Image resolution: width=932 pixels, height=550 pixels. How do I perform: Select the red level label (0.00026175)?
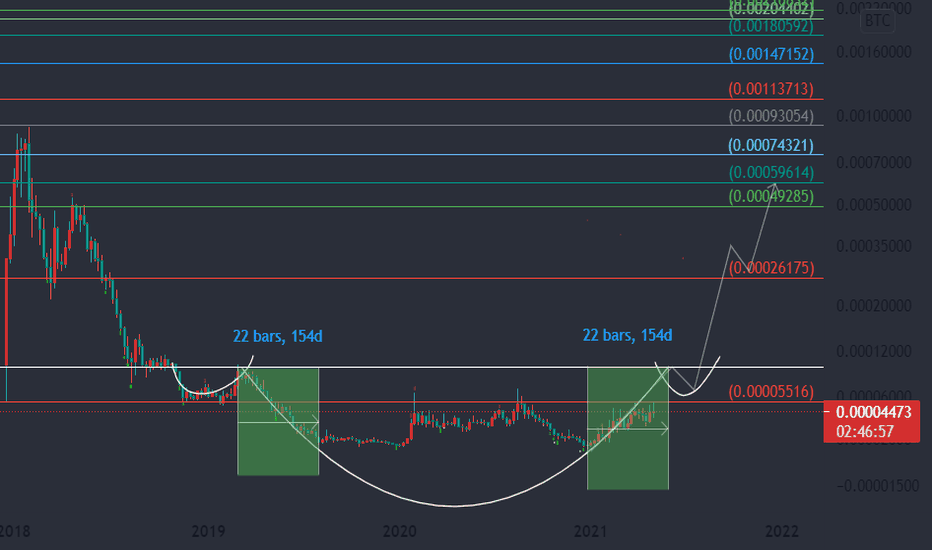coord(772,268)
